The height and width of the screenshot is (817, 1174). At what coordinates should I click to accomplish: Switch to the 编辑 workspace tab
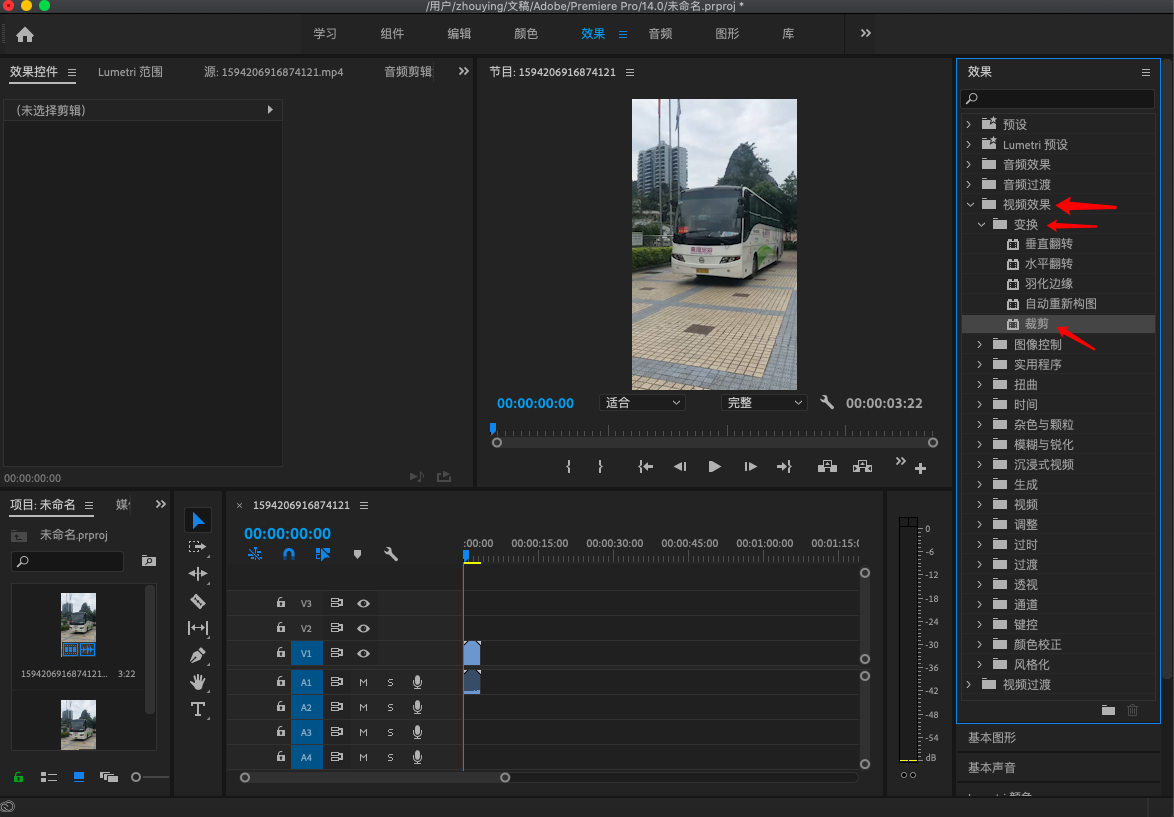coord(459,34)
